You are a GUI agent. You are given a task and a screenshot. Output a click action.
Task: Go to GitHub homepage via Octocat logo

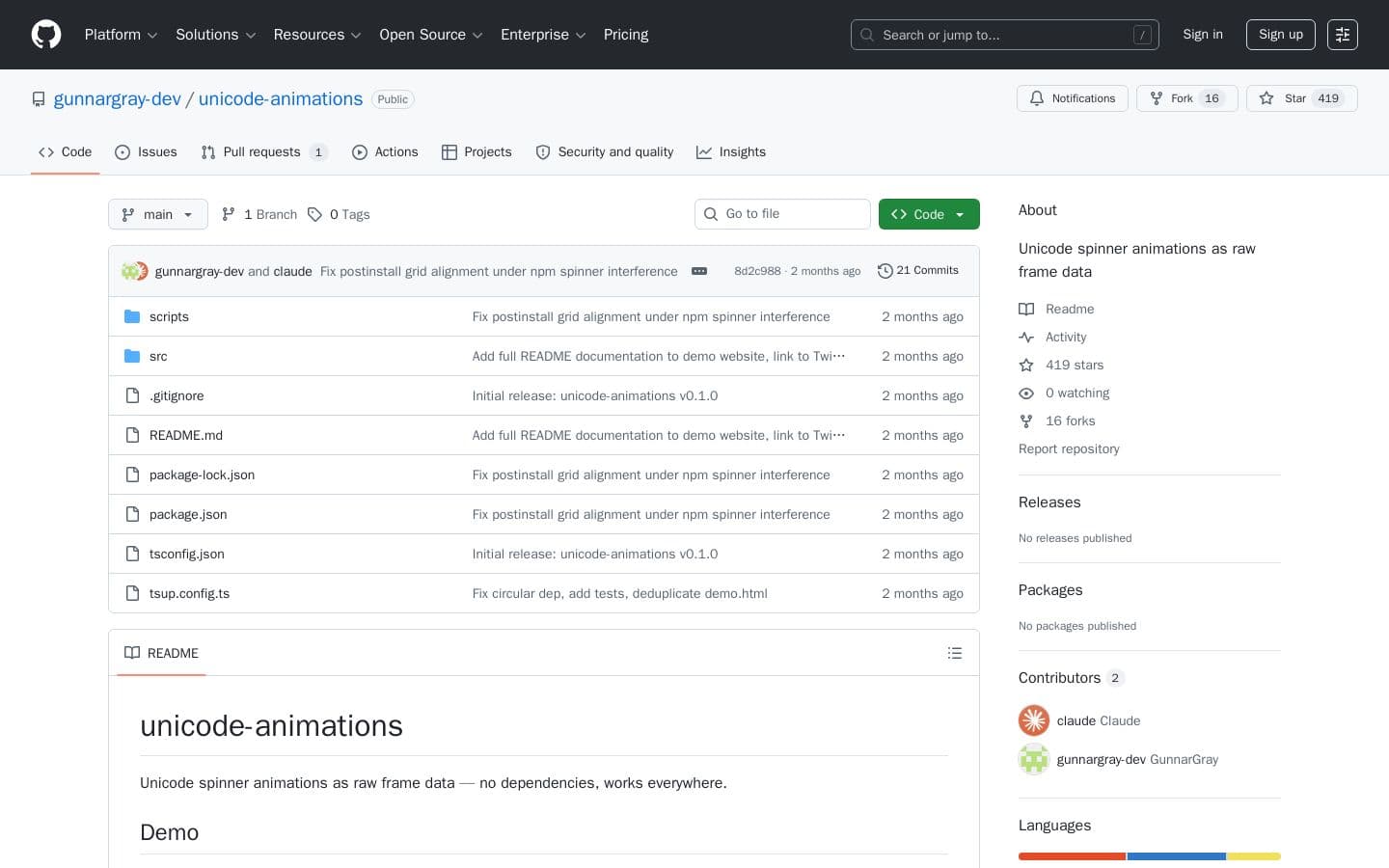(x=46, y=35)
